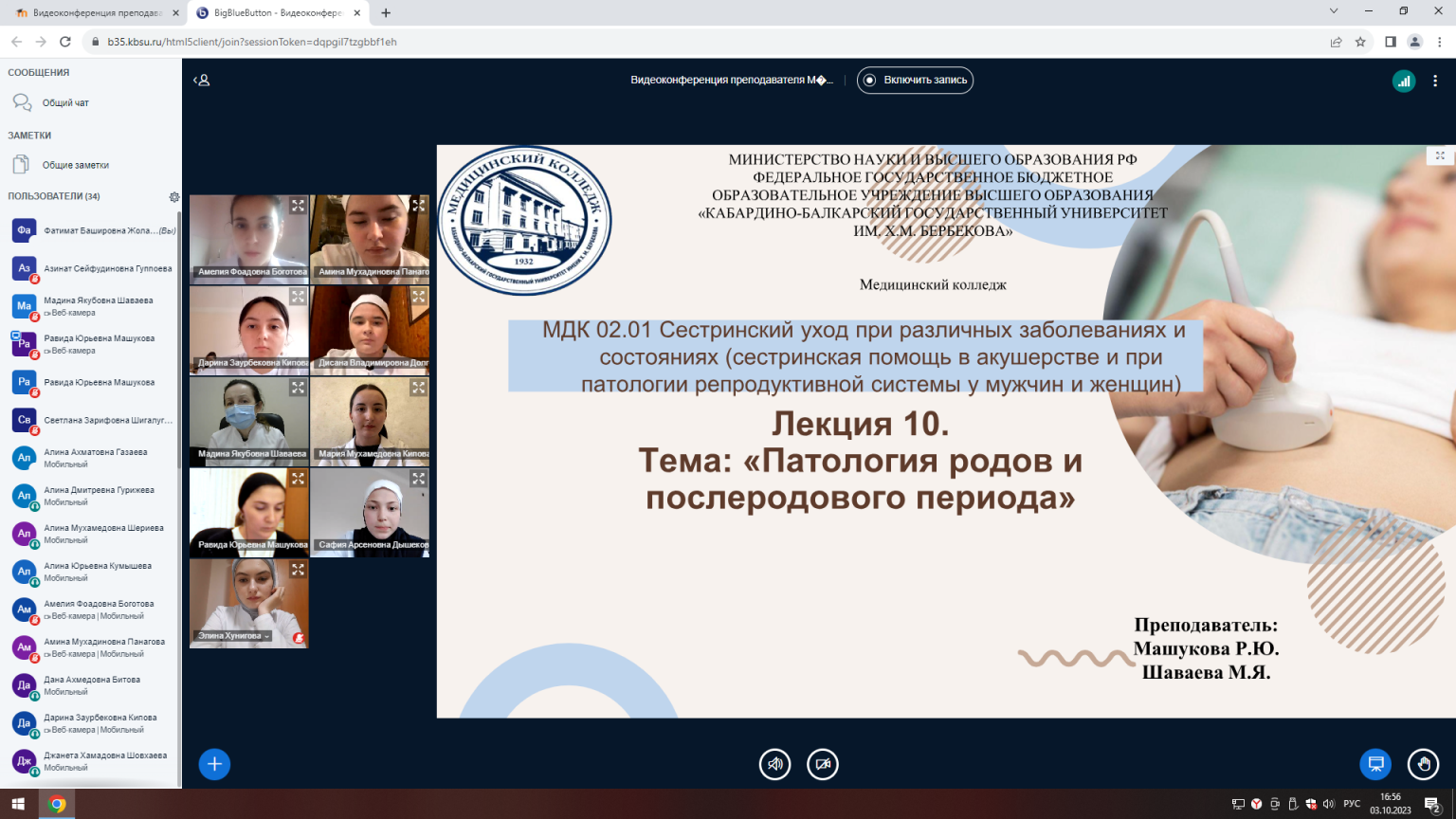The width and height of the screenshot is (1456, 819).
Task: Fullscreen Сафия Арсеновна webcam
Action: pos(419,479)
